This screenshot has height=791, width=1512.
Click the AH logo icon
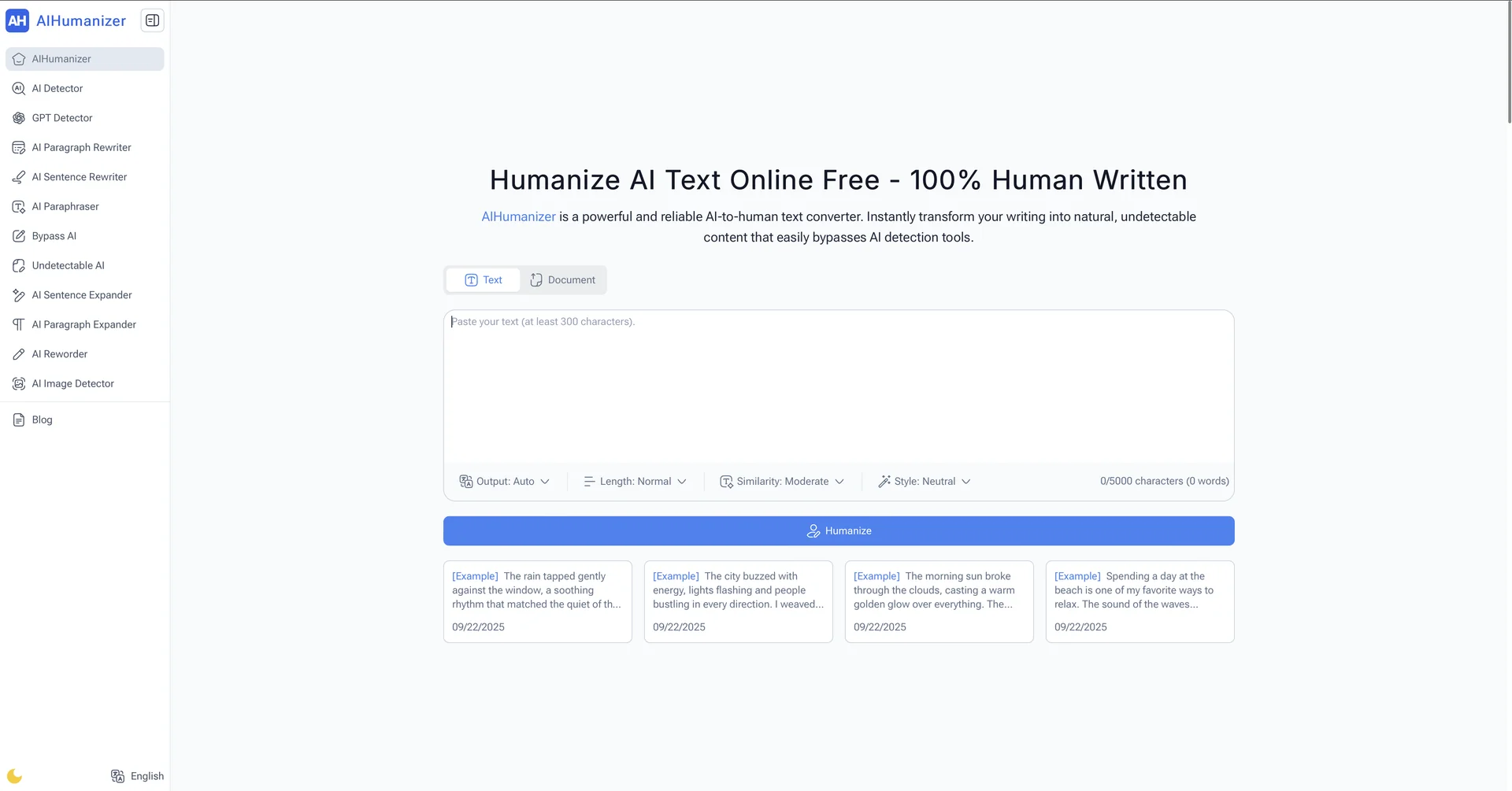coord(17,20)
